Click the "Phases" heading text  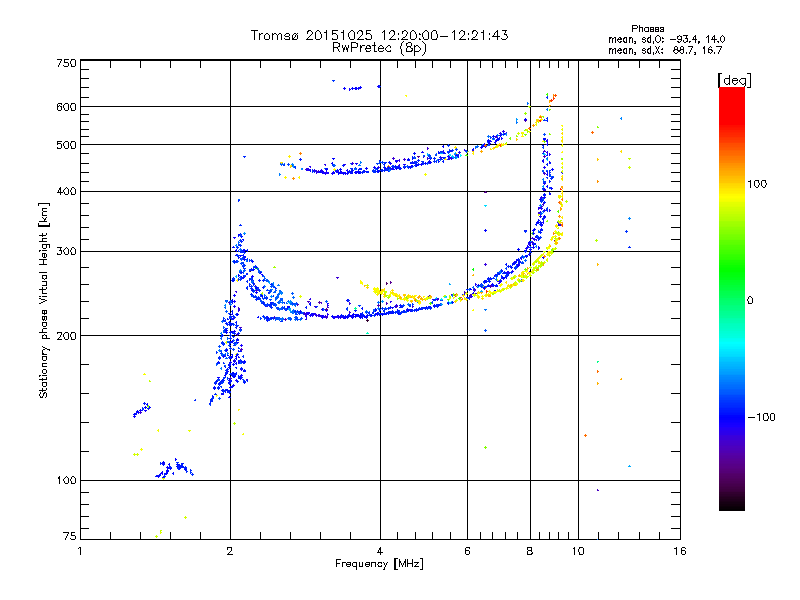point(647,29)
